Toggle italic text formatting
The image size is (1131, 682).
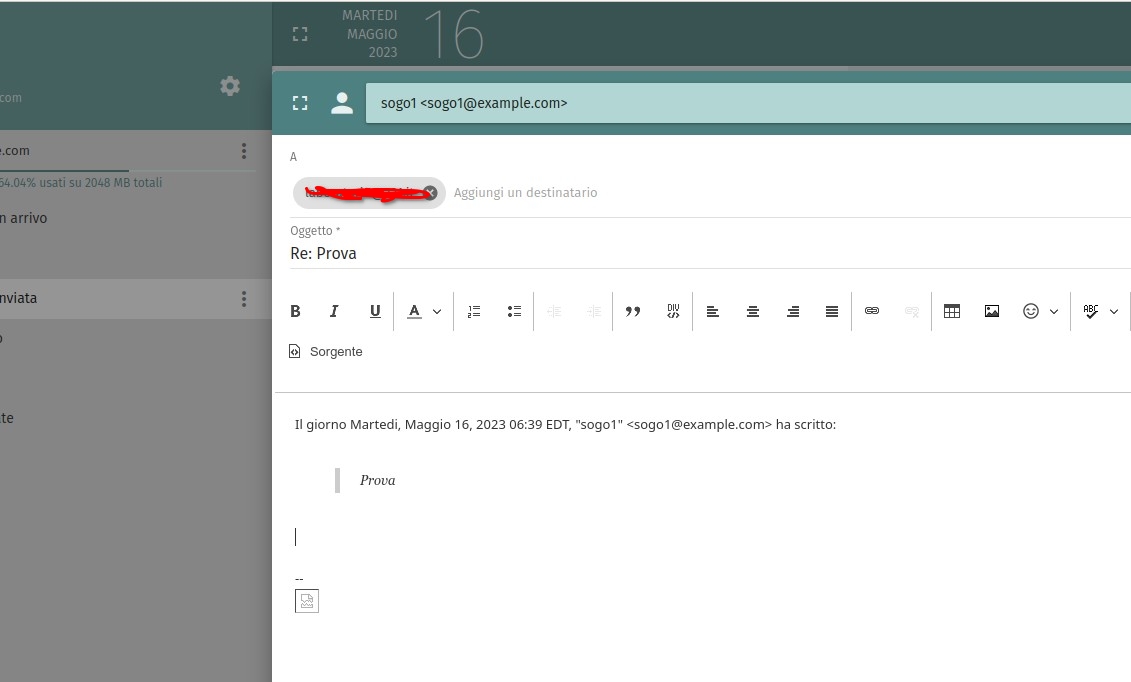pos(335,312)
